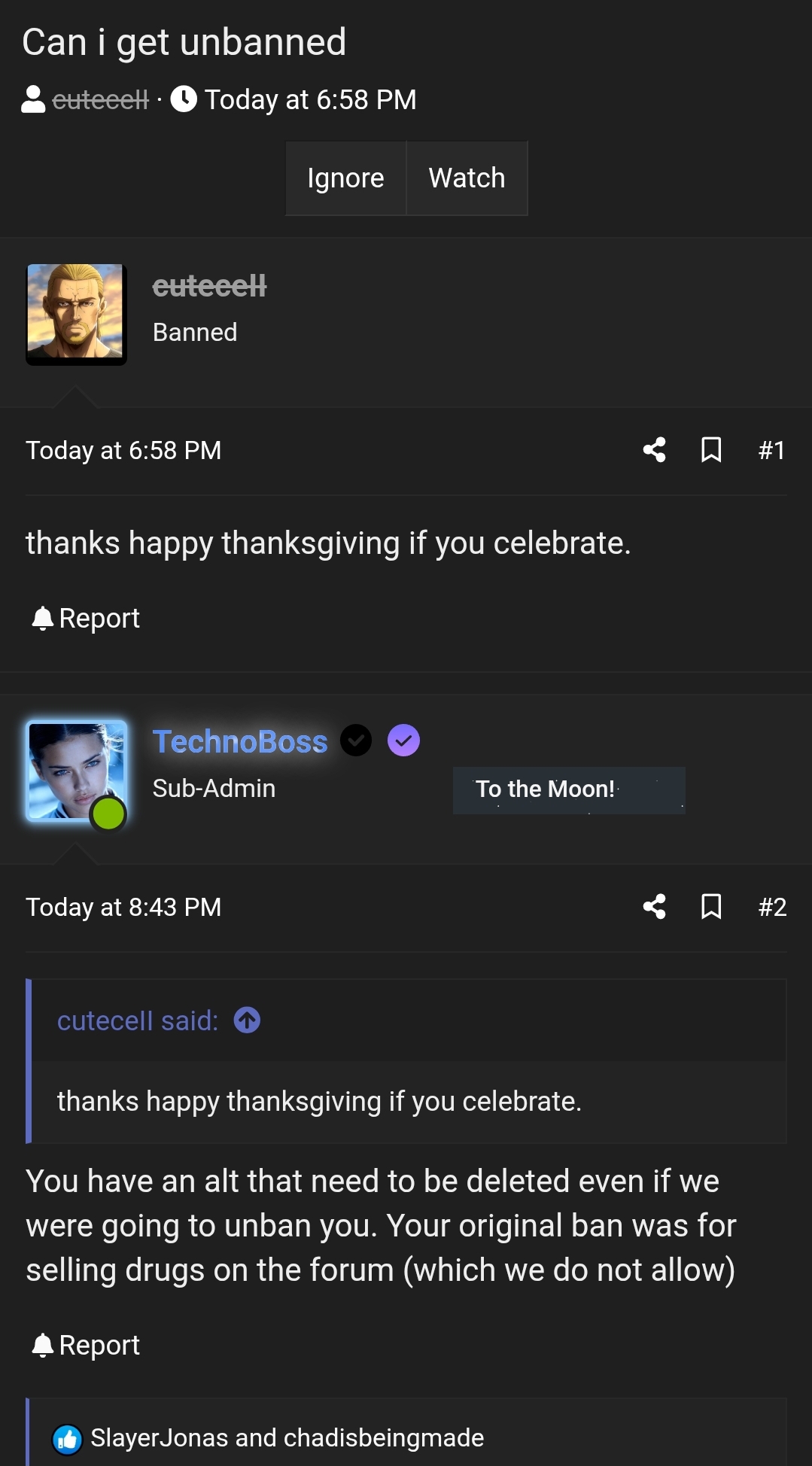Jump to post #1 using its permalink

(771, 450)
